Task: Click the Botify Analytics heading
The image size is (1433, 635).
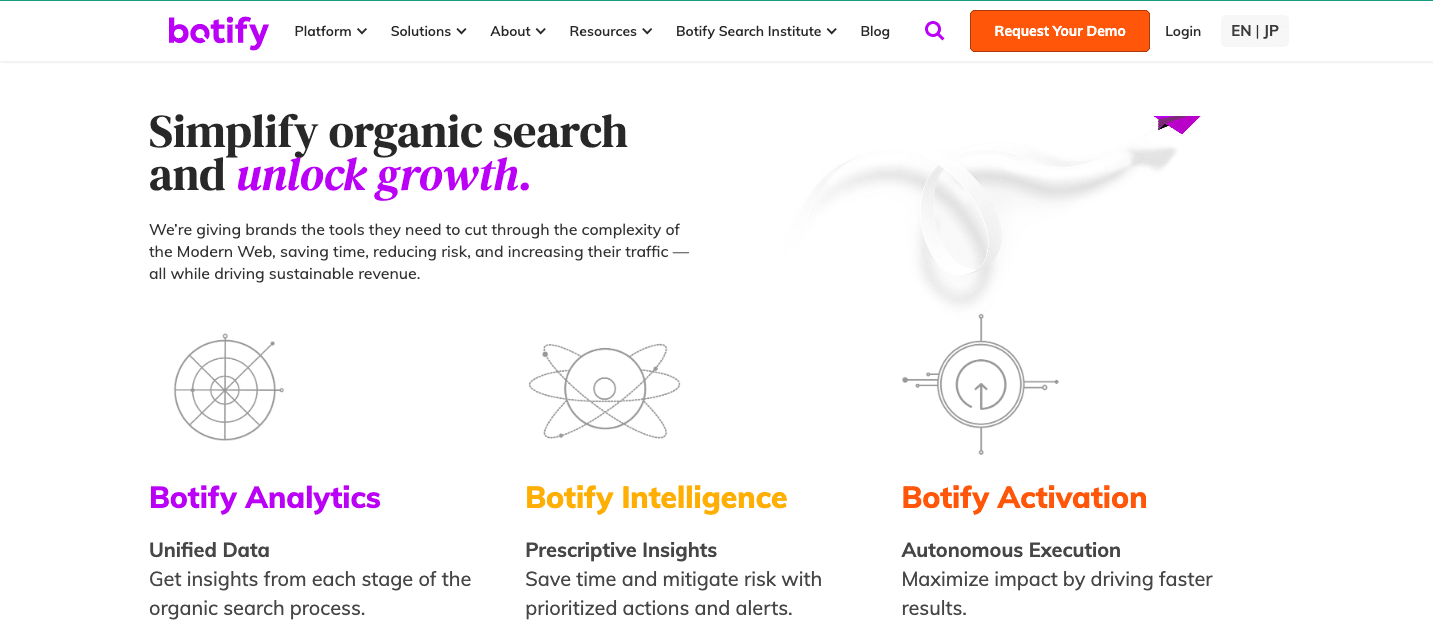Action: (x=264, y=497)
